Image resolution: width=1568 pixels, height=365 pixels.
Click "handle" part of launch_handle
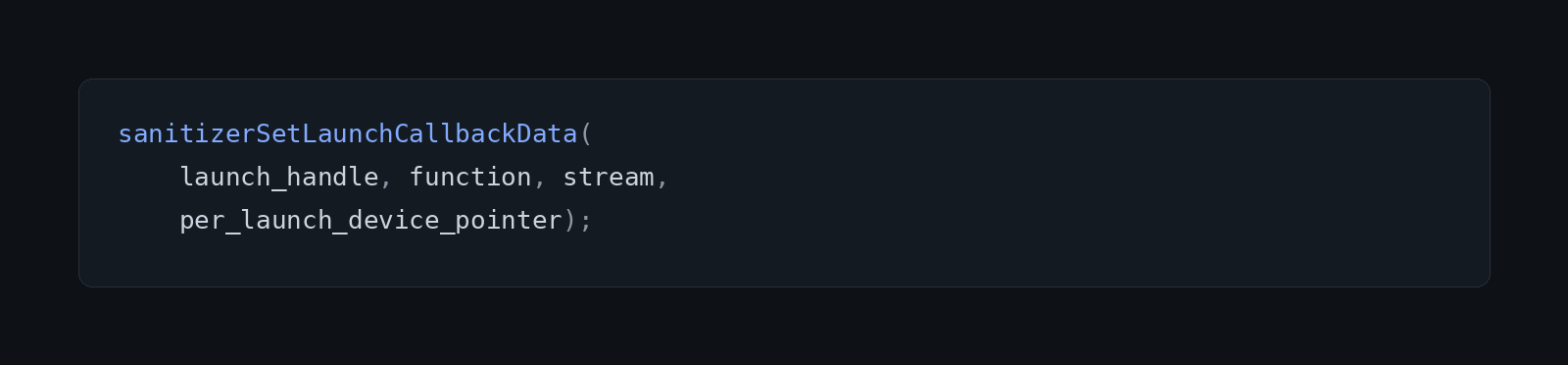click(x=333, y=177)
